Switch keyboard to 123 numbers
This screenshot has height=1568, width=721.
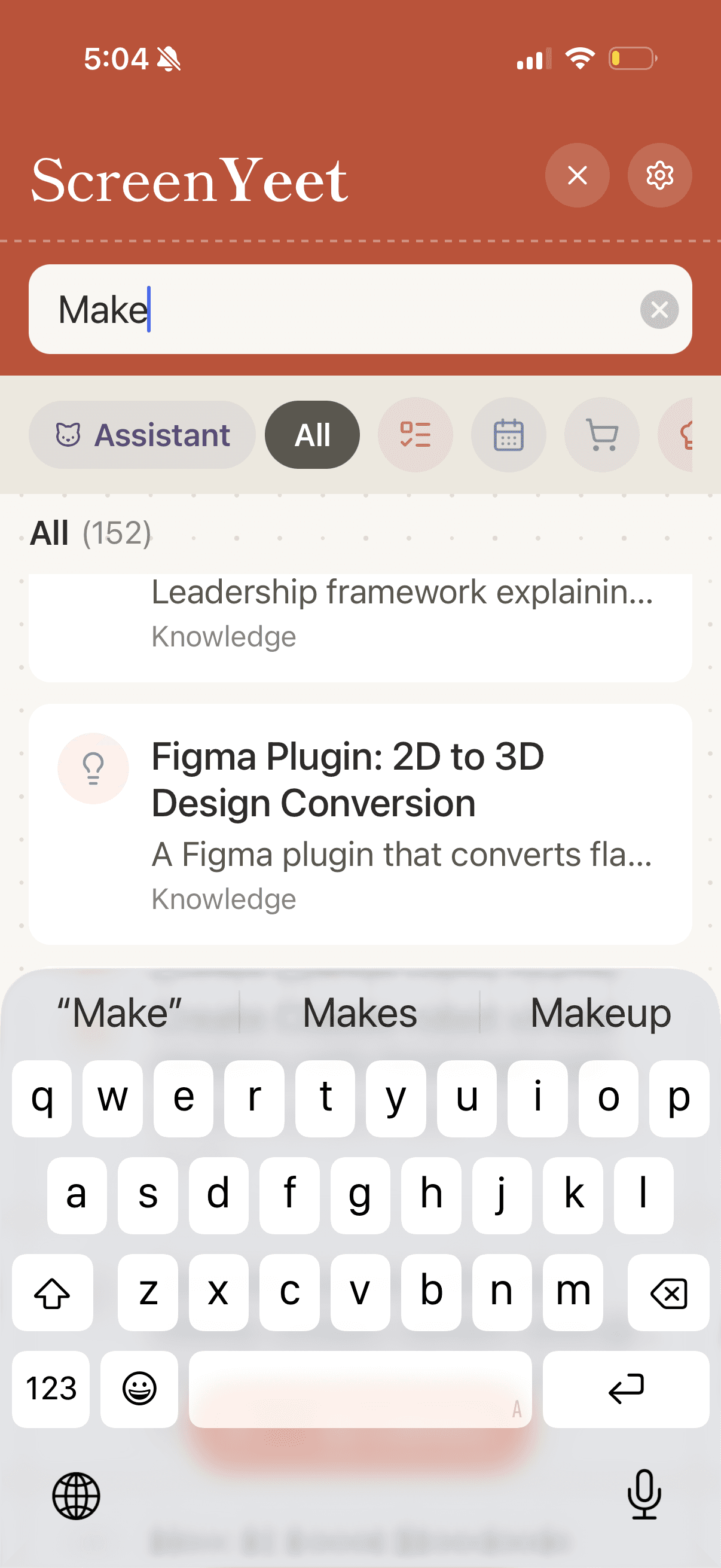click(x=51, y=1389)
